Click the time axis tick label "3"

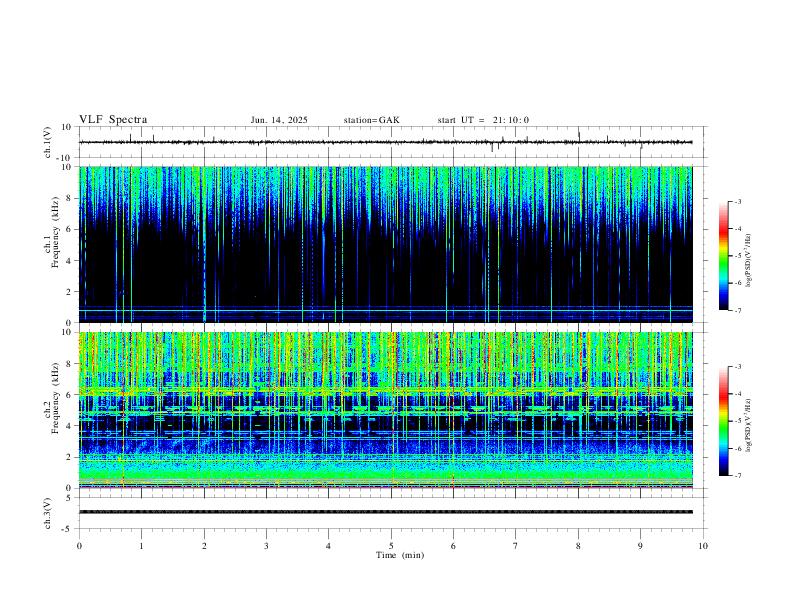coord(266,546)
